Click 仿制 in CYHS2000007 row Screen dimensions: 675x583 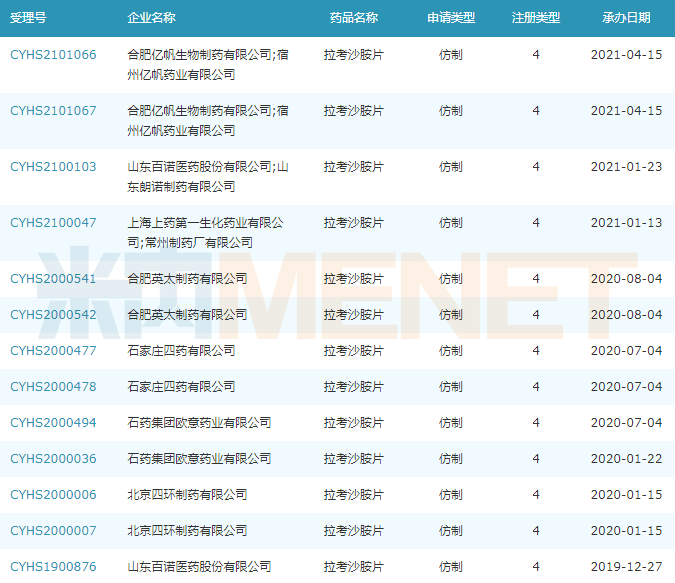point(451,530)
